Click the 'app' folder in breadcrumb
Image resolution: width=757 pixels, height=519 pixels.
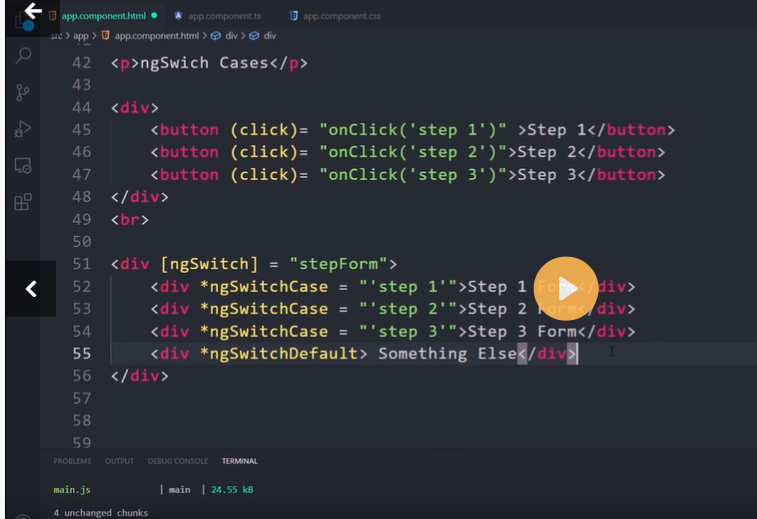click(x=81, y=36)
